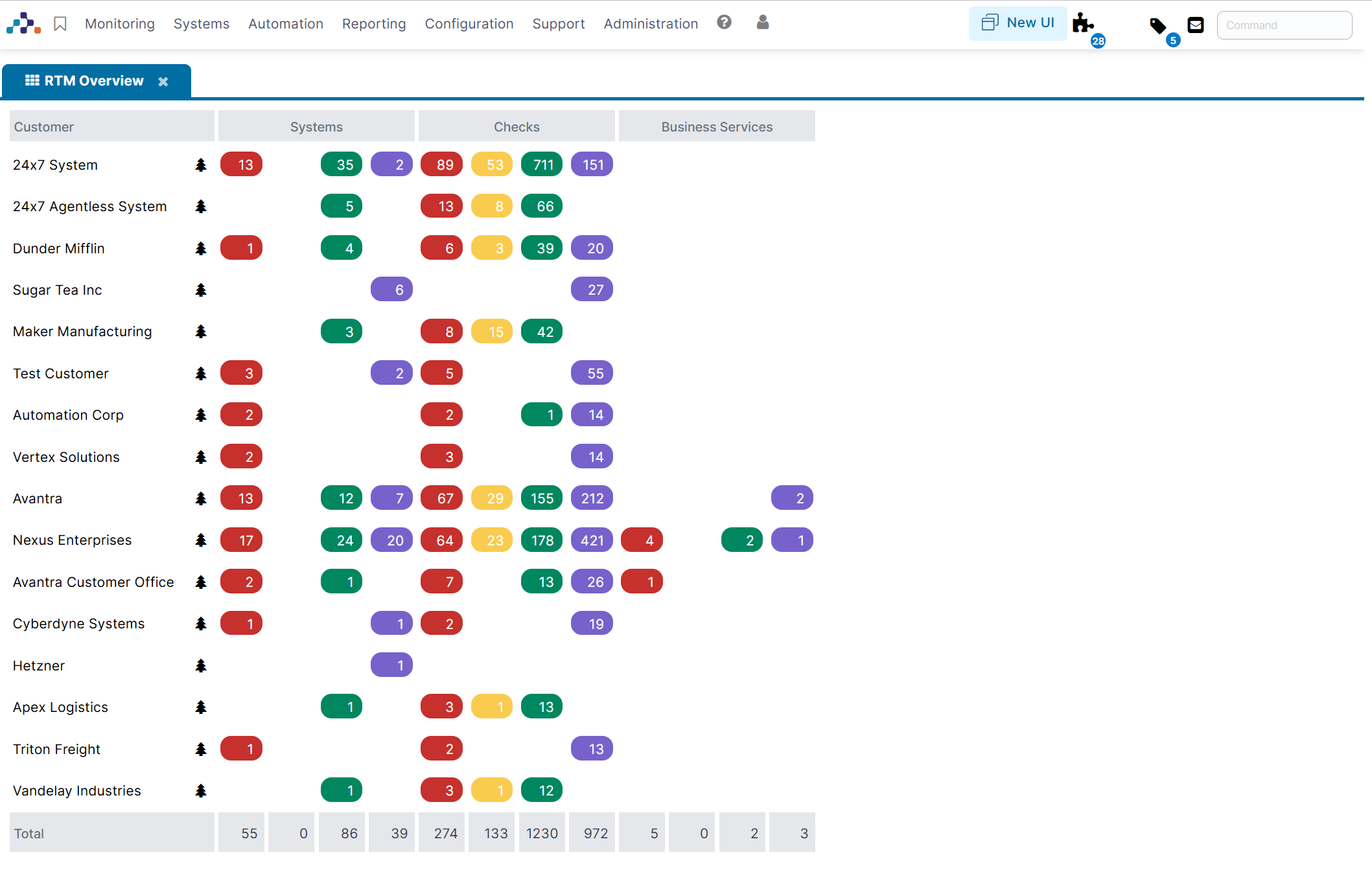Click purple 20 checks badge for Dunder Mifflin
The image size is (1372, 870).
tap(592, 248)
